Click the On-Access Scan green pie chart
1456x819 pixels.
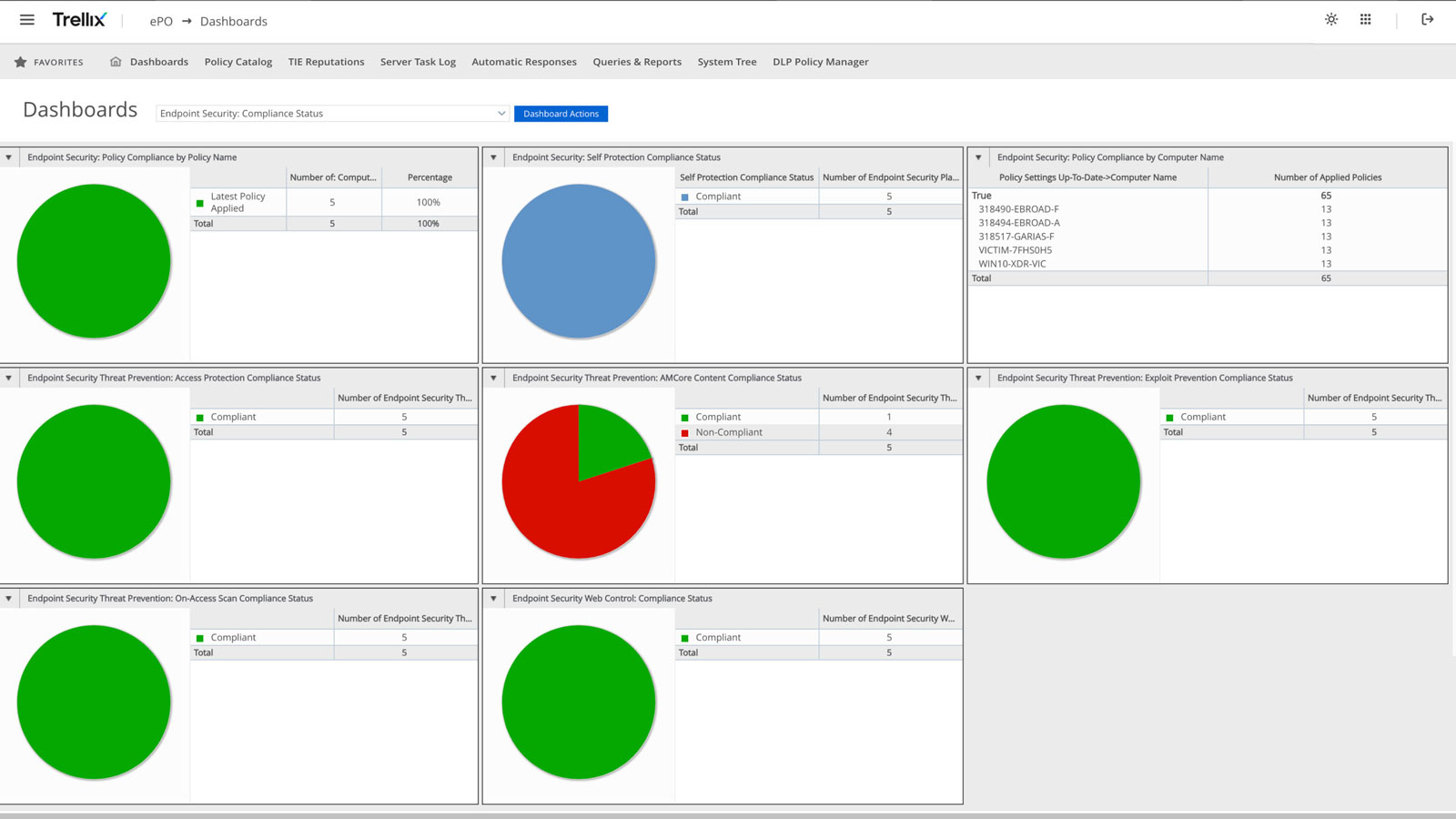tap(94, 702)
